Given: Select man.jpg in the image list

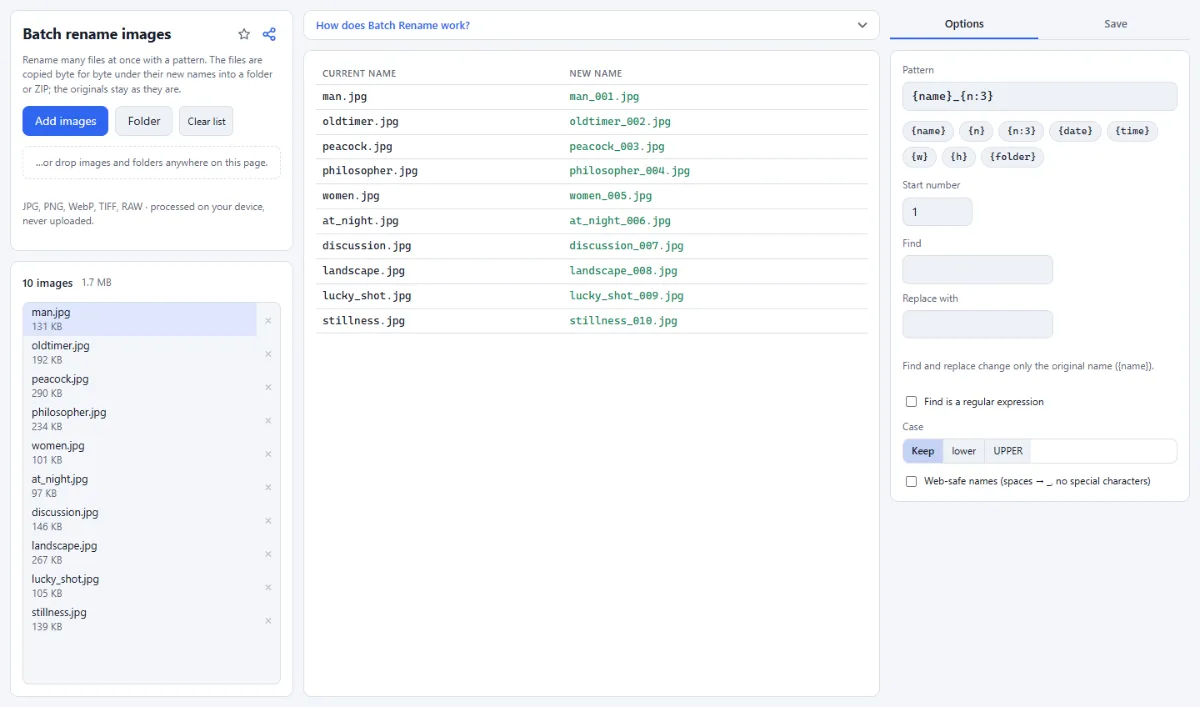Looking at the screenshot, I should pyautogui.click(x=140, y=320).
